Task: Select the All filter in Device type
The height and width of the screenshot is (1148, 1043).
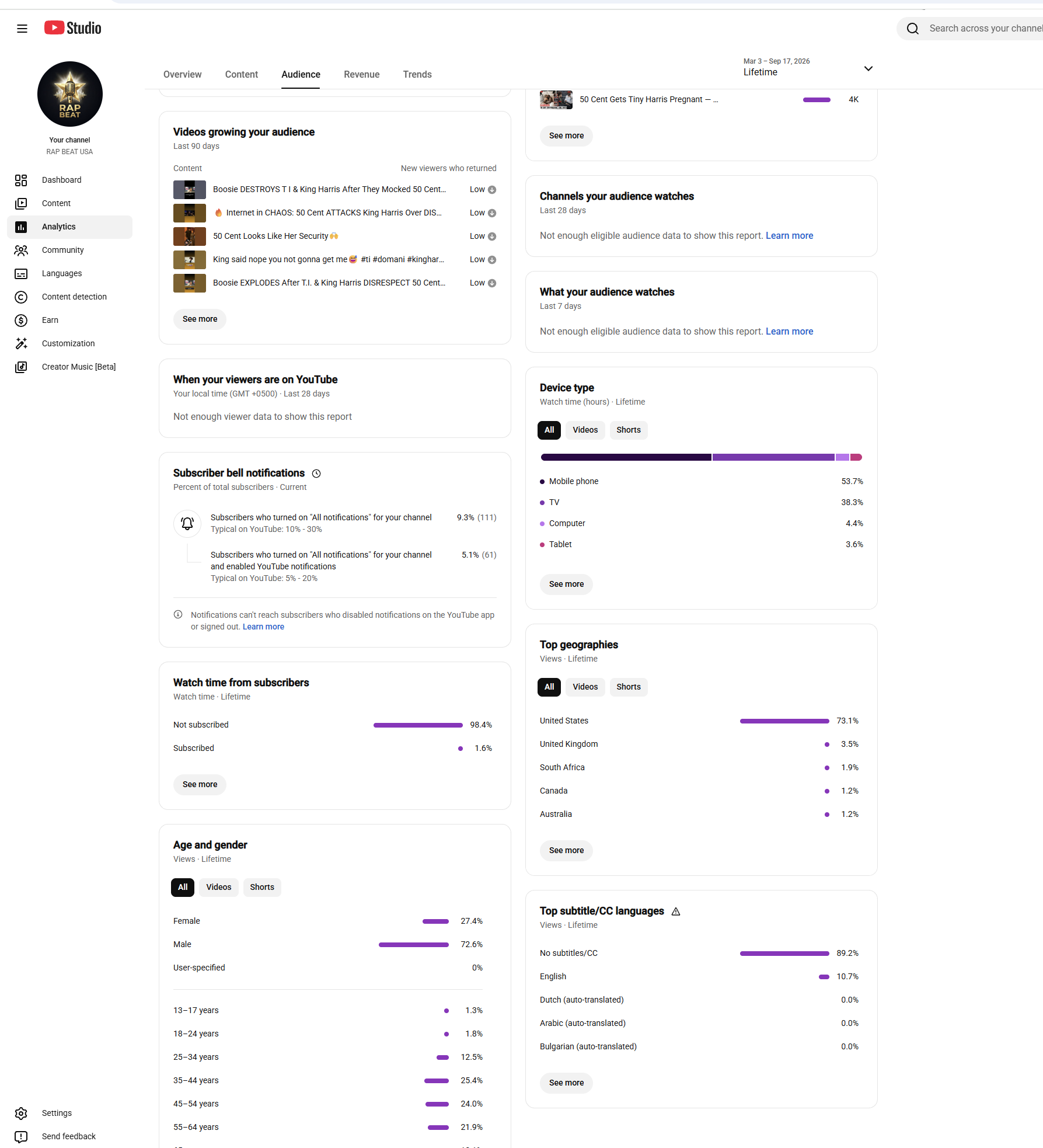Action: (549, 430)
